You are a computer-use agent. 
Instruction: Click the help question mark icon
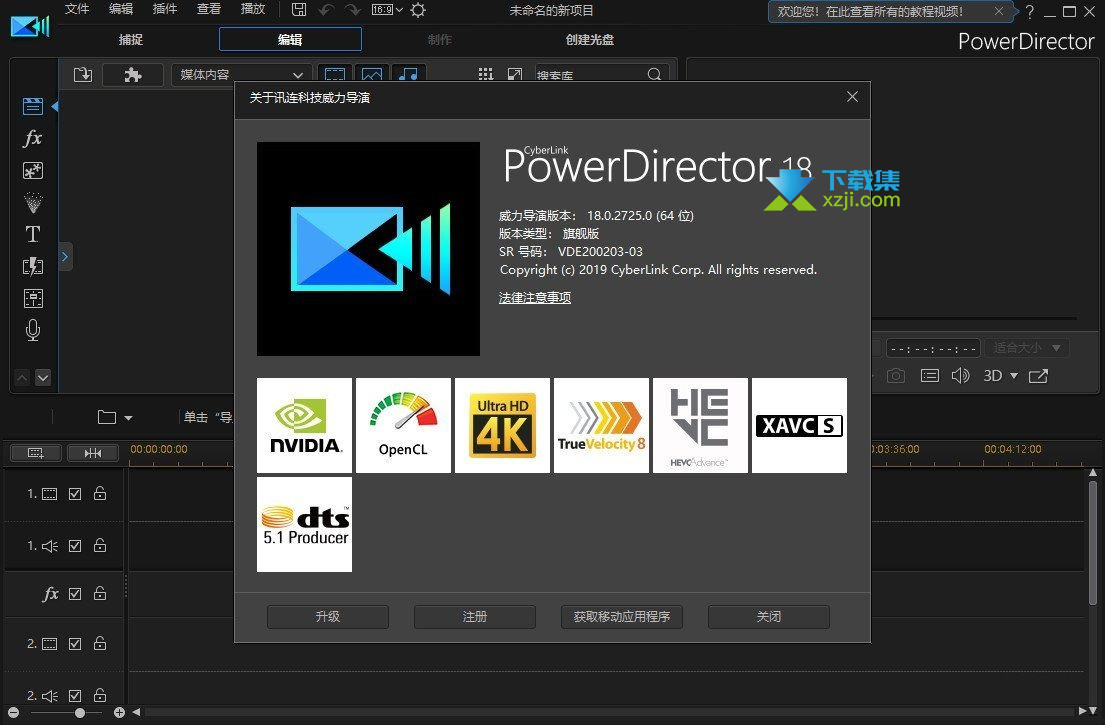pos(1030,11)
